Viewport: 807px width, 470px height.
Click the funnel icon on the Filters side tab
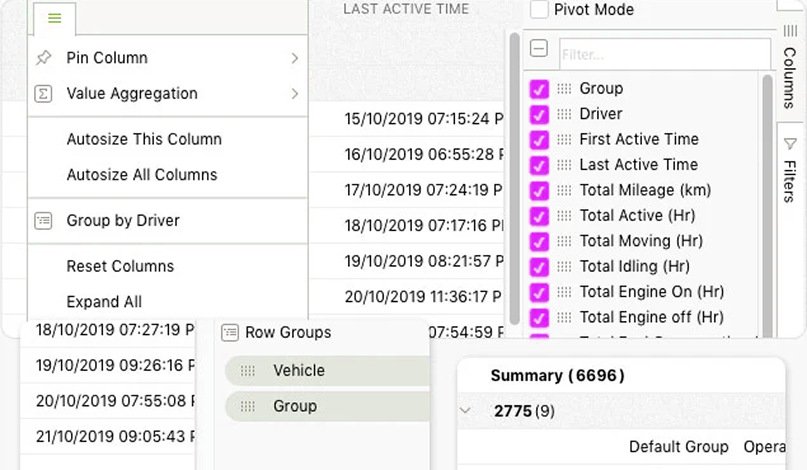(790, 144)
